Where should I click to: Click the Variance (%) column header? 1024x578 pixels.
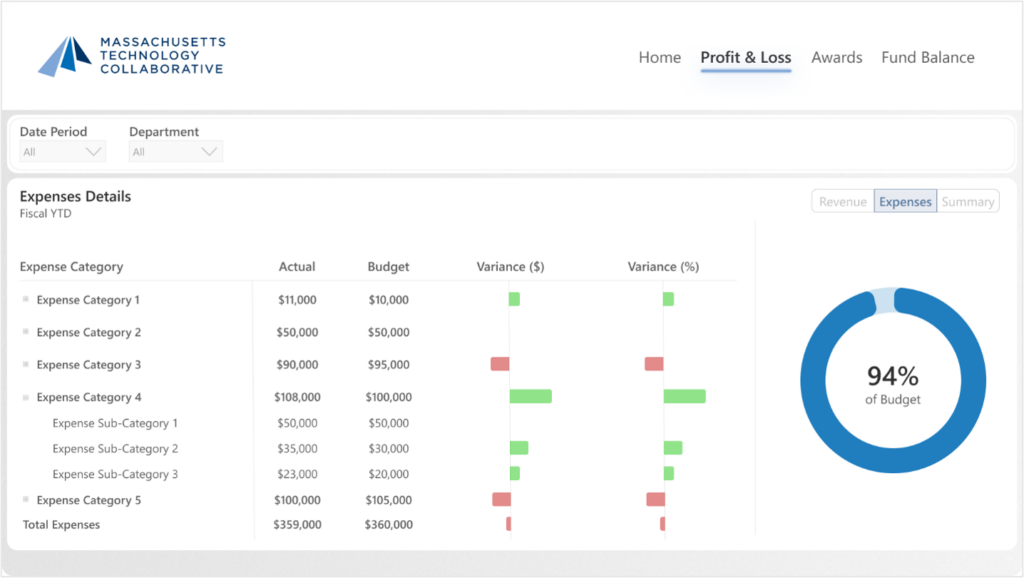664,266
